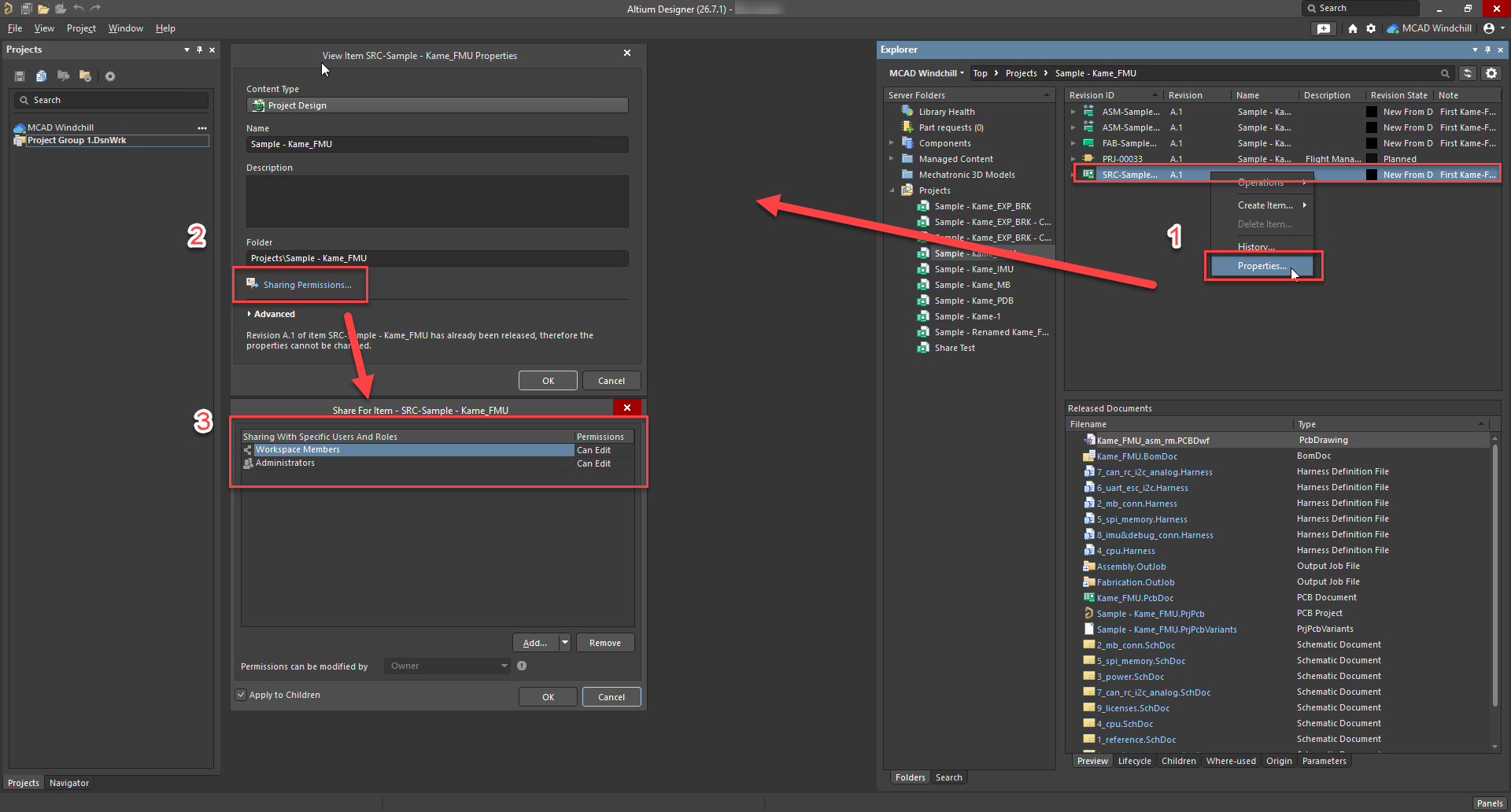Click the black Revision State swatch of the PRJ-00033 row
This screenshot has width=1511, height=812.
click(1372, 159)
